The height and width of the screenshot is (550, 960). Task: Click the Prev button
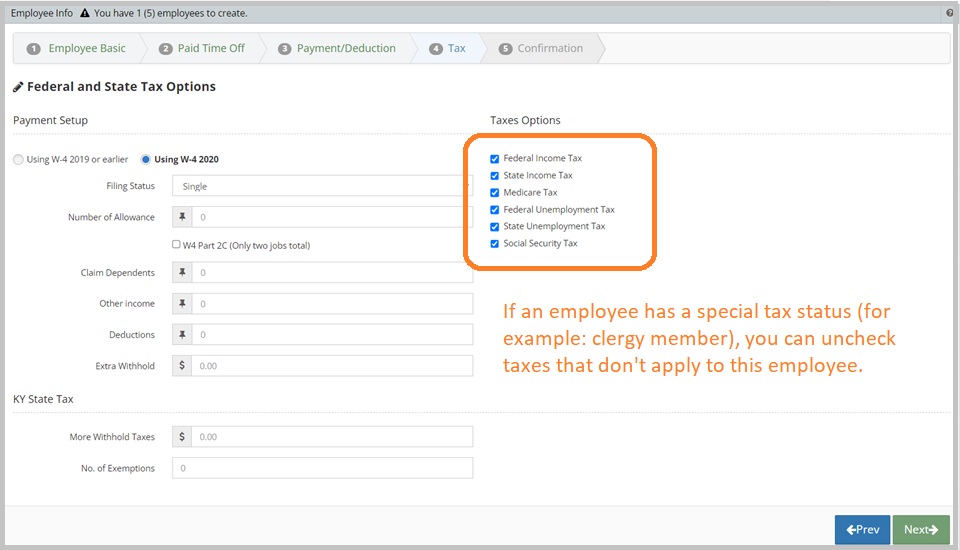tap(862, 530)
